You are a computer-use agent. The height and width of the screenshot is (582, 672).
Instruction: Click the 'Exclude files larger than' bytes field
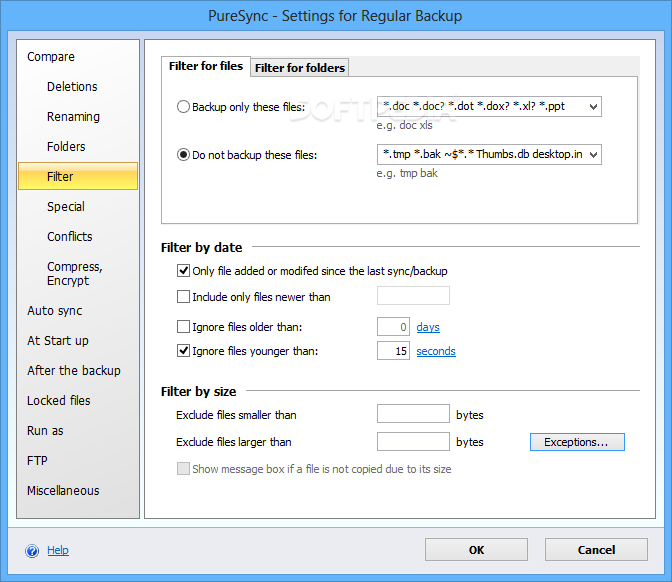coord(413,441)
